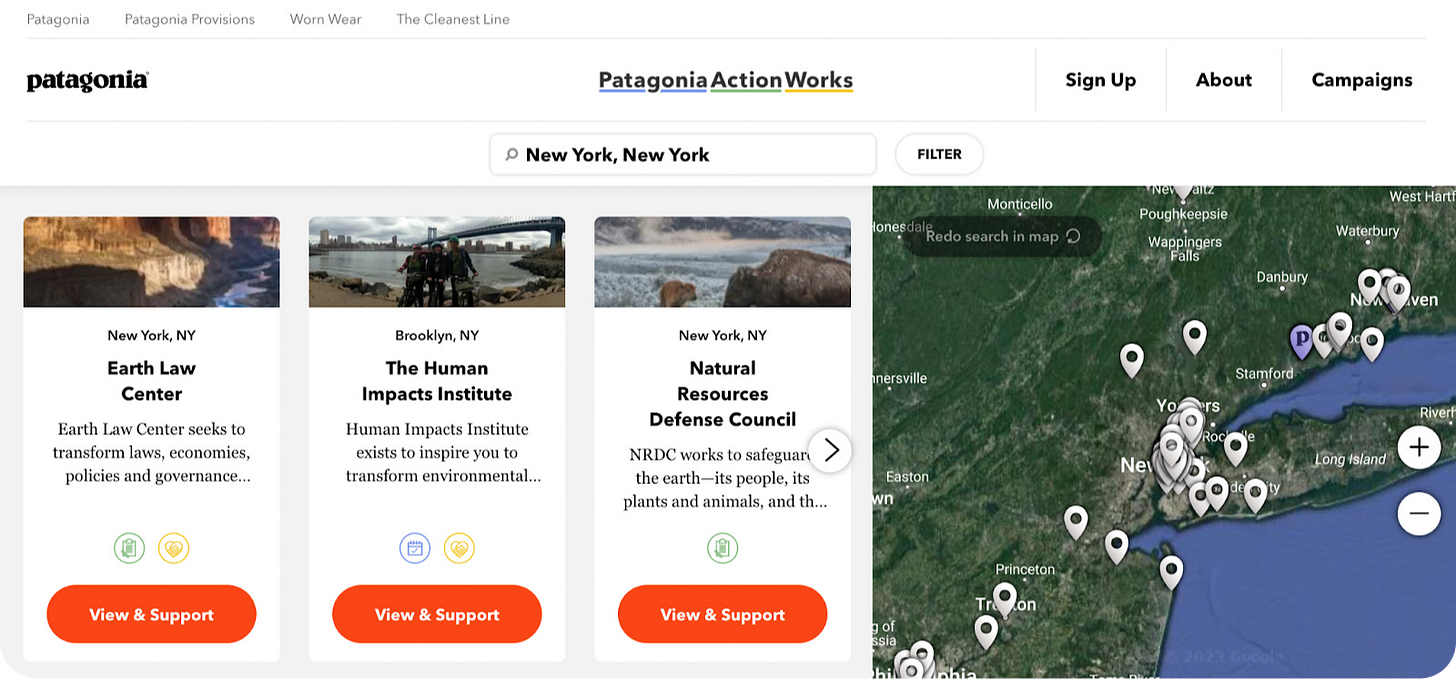This screenshot has height=679, width=1456.
Task: Click the patagonia logo
Action: coord(88,81)
